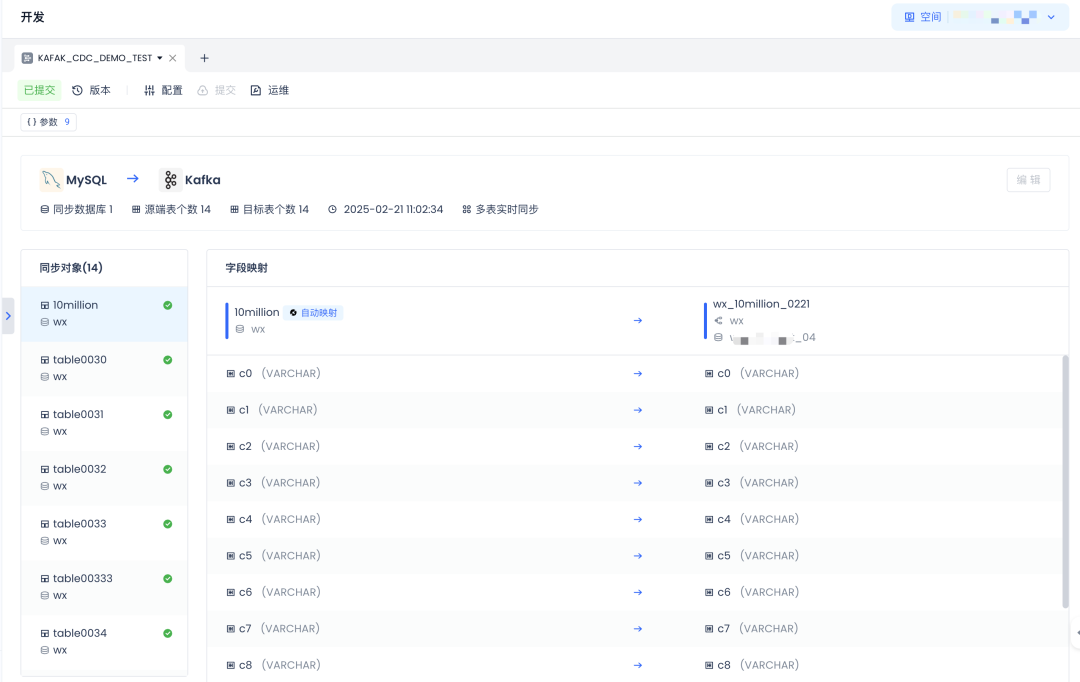Click green check icon for 10million
The height and width of the screenshot is (682, 1080).
click(167, 305)
